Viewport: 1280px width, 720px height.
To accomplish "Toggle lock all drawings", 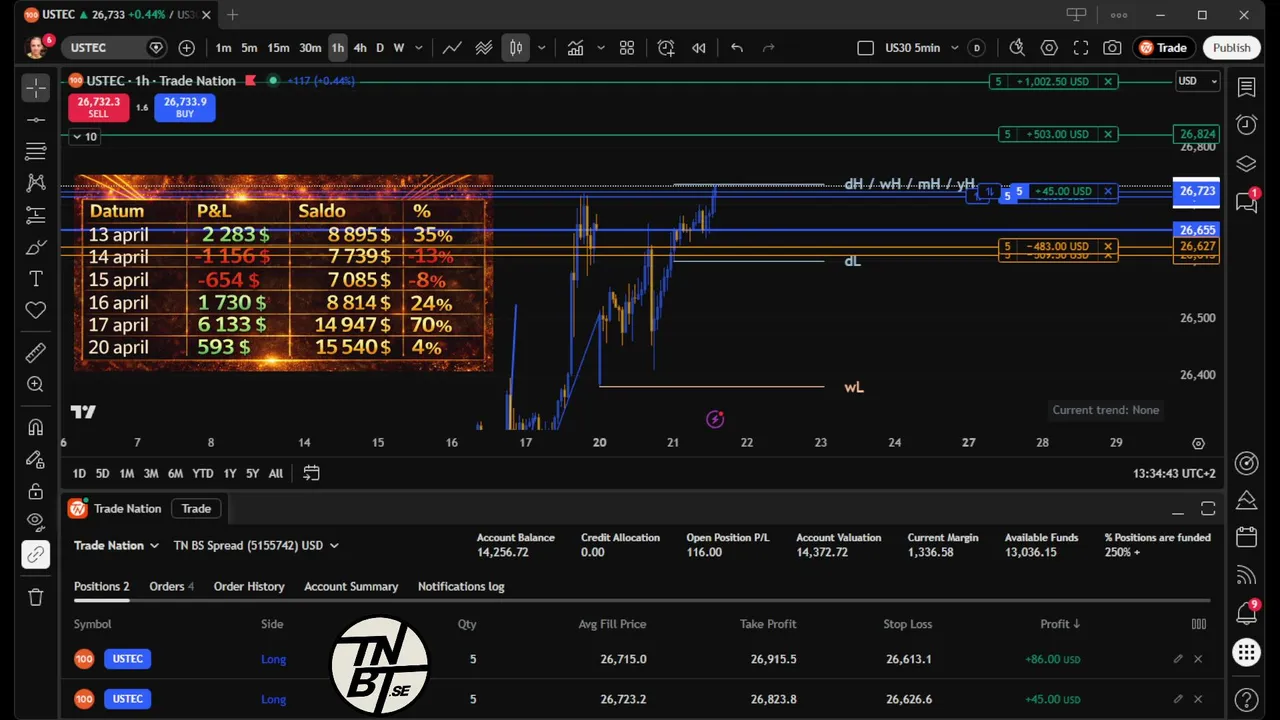I will 36,491.
